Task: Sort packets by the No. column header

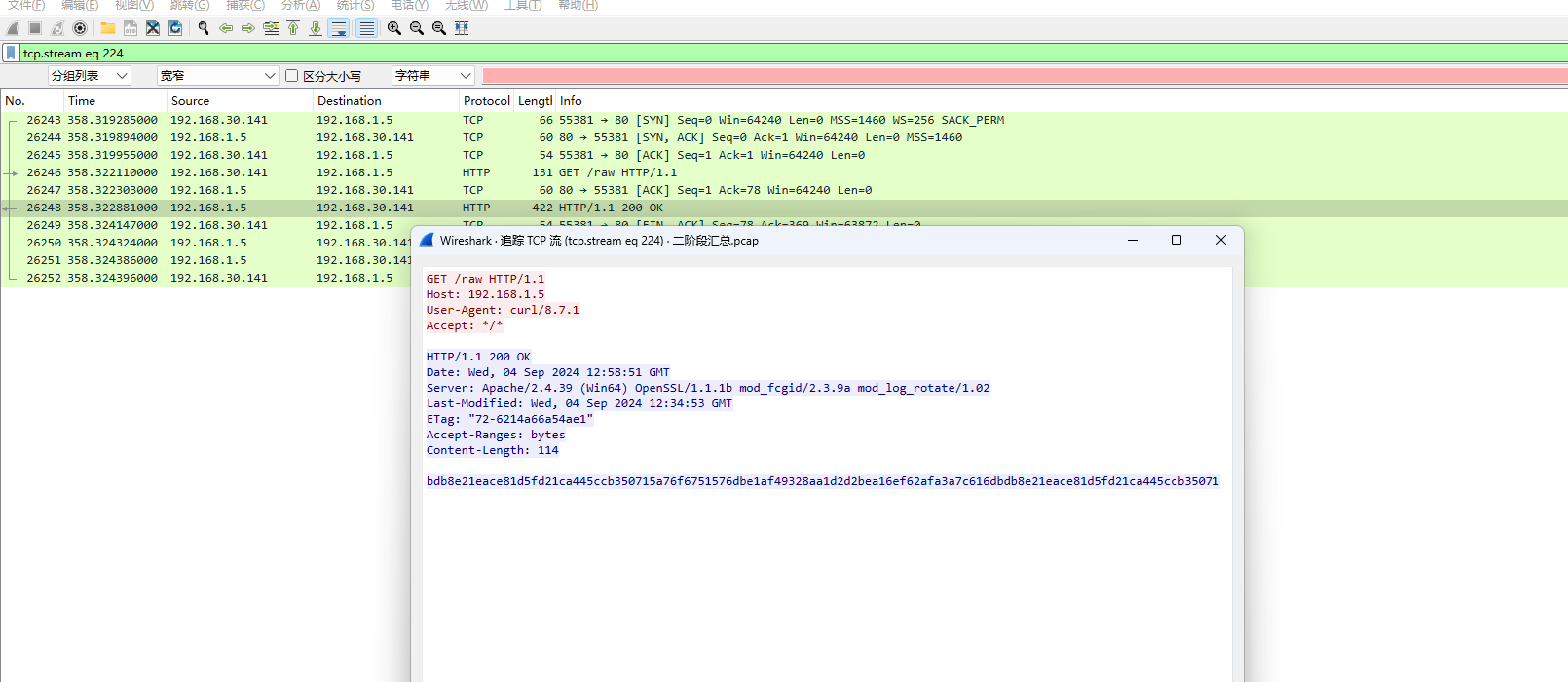Action: coord(32,101)
